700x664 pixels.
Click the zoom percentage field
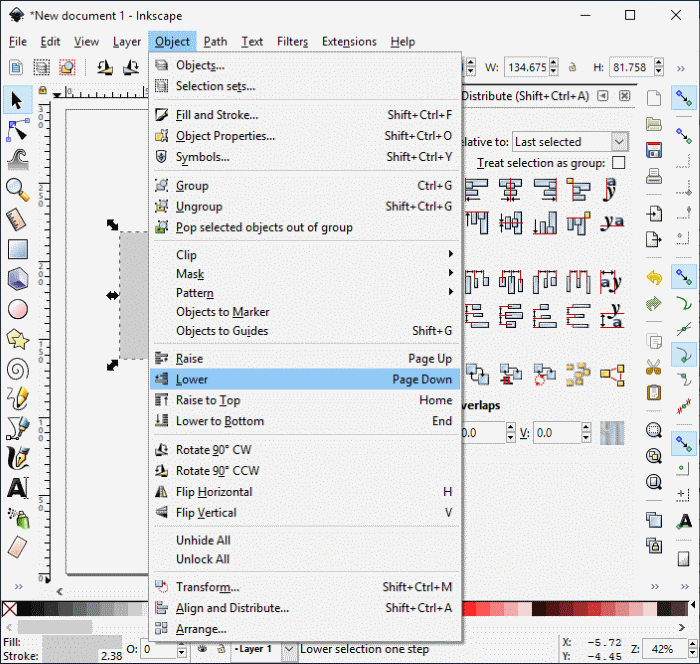[x=665, y=649]
